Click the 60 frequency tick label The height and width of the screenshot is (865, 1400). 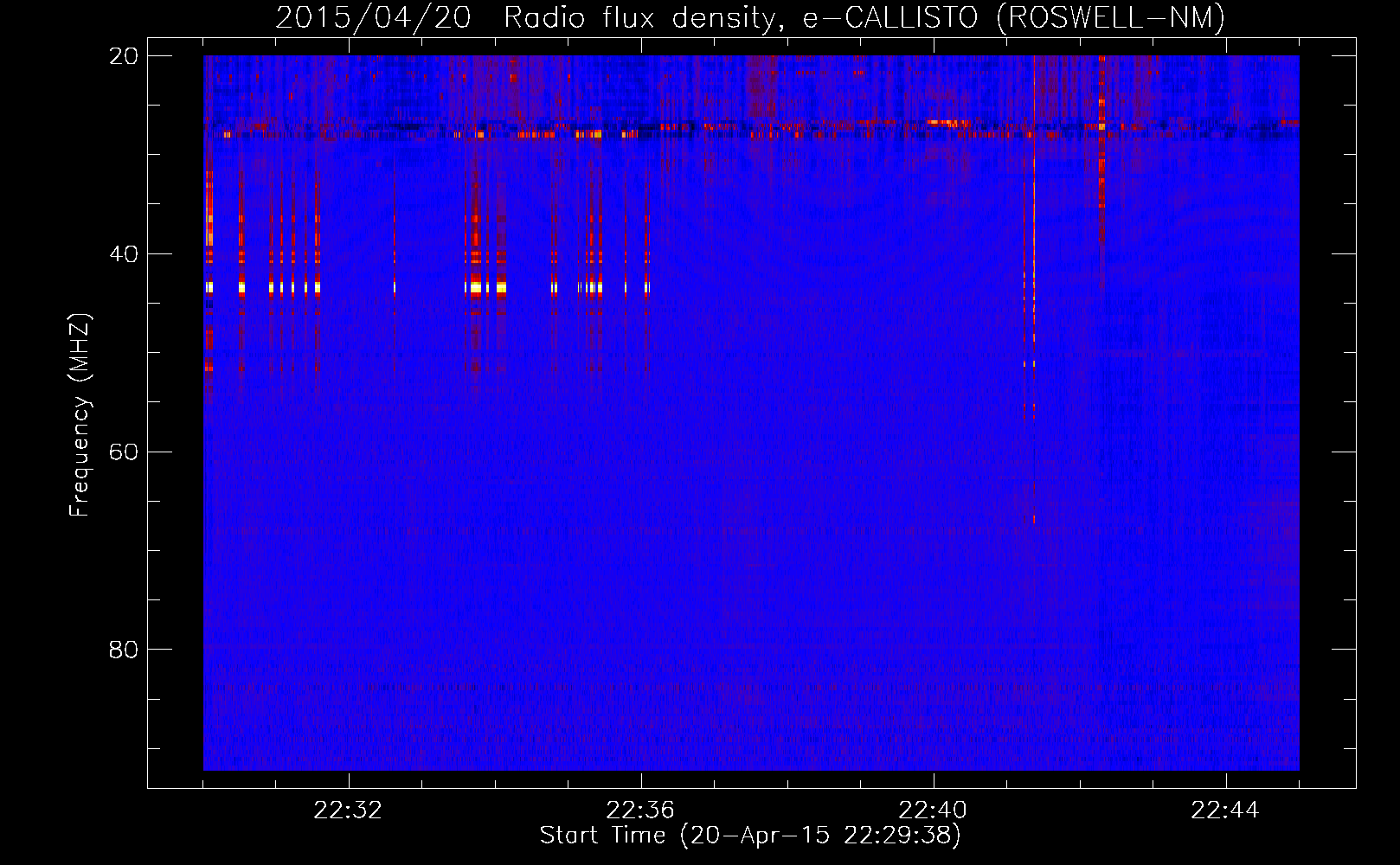click(124, 452)
